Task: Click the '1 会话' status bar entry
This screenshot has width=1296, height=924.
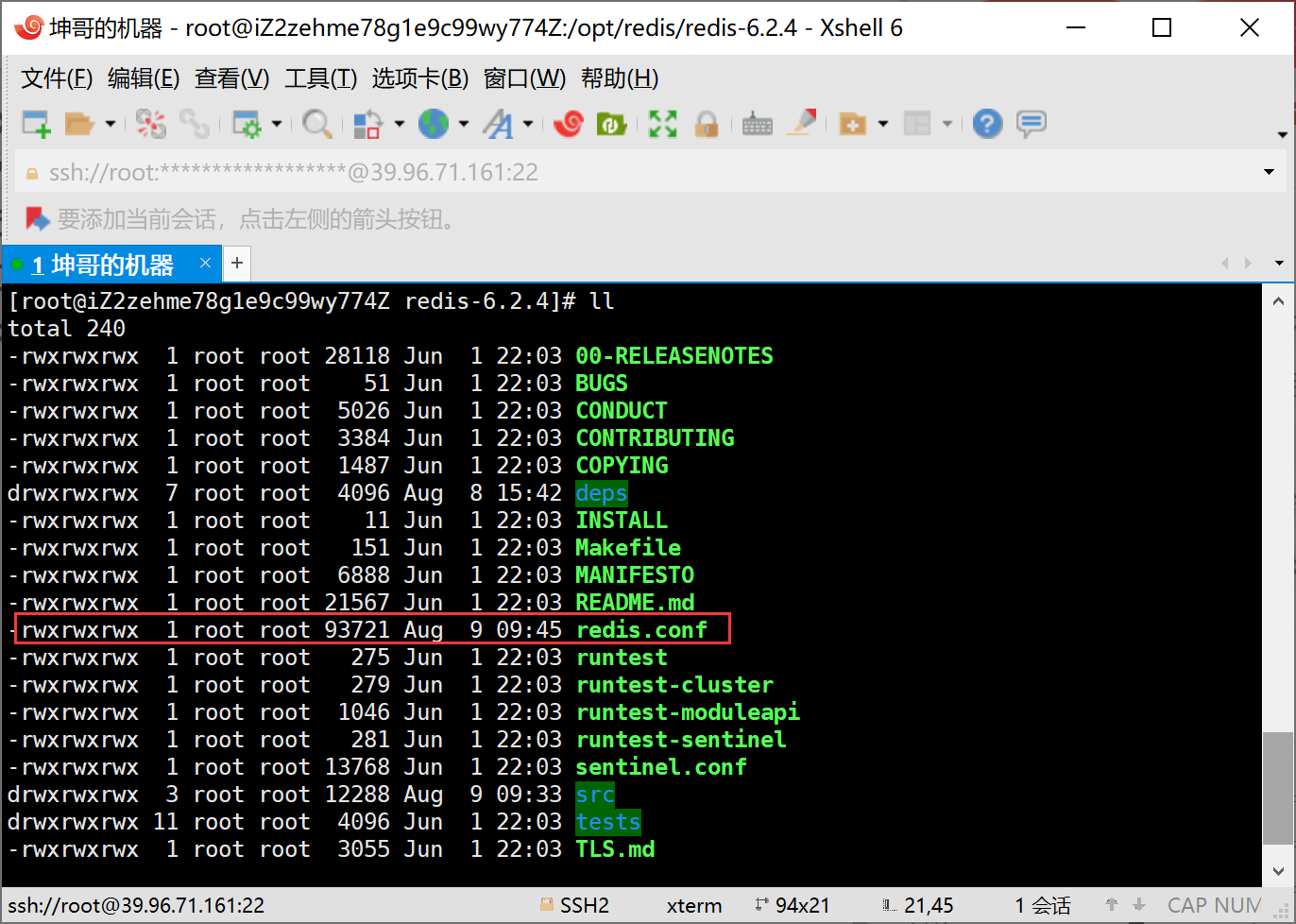Action: 1043,905
